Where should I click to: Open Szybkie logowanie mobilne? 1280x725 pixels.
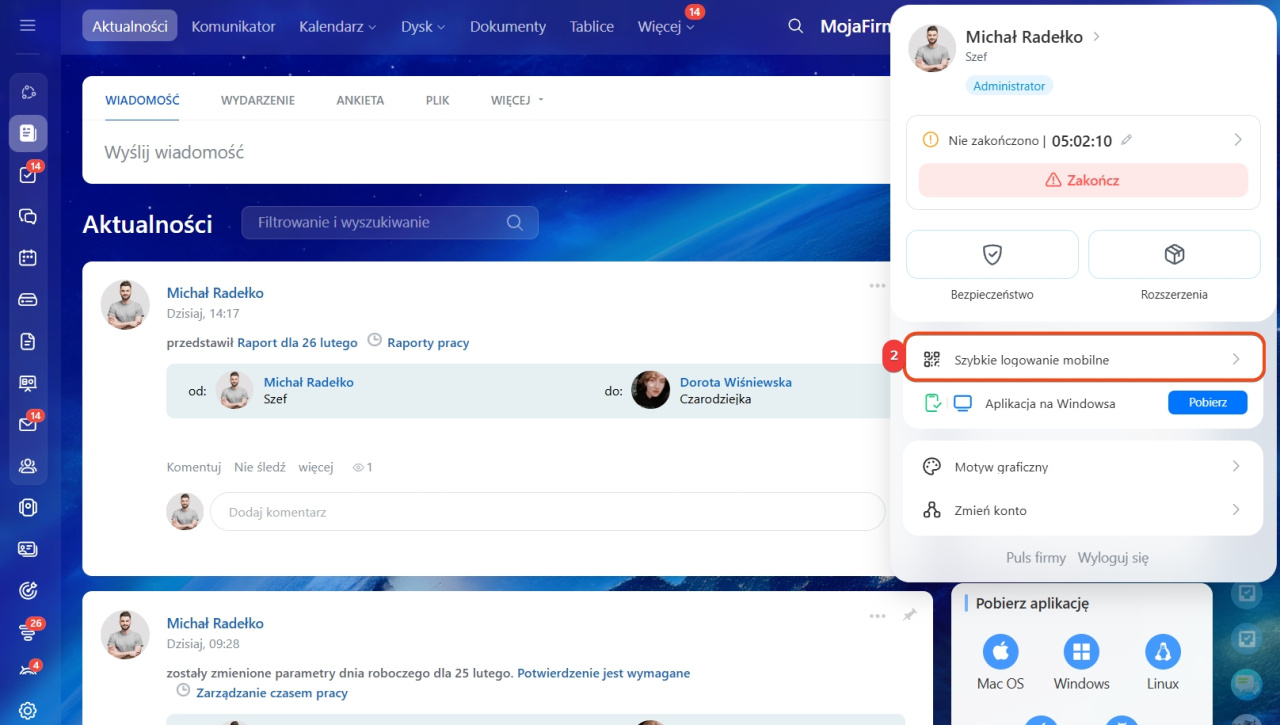click(x=1084, y=359)
